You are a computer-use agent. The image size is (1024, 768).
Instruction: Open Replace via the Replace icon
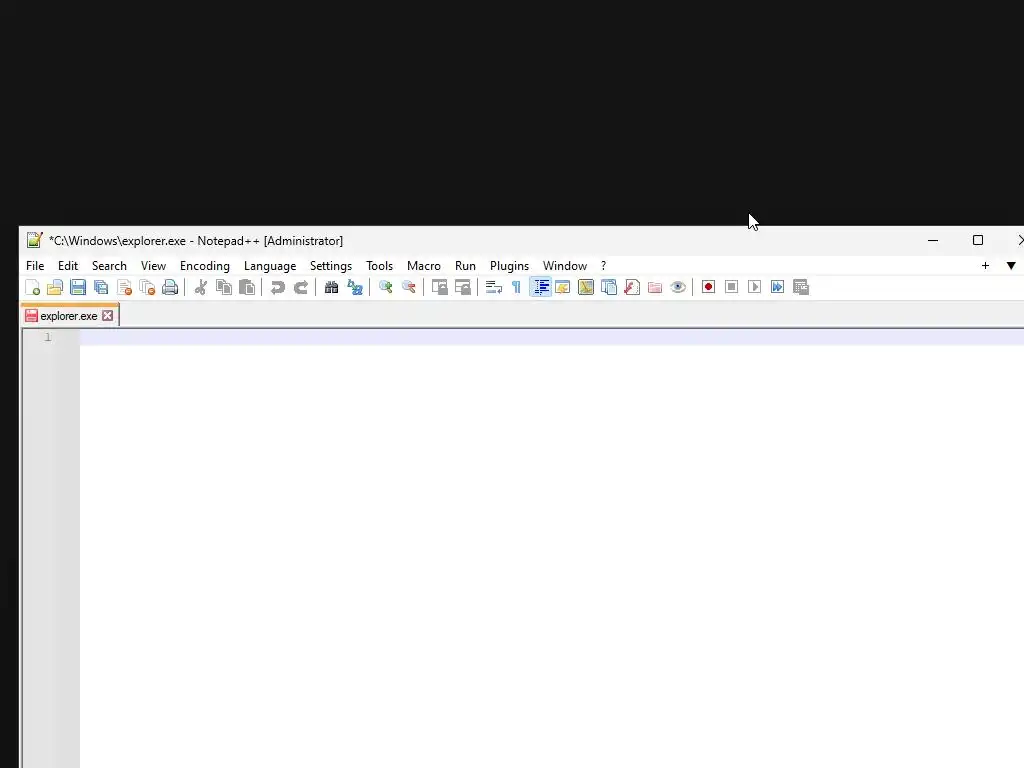click(355, 287)
